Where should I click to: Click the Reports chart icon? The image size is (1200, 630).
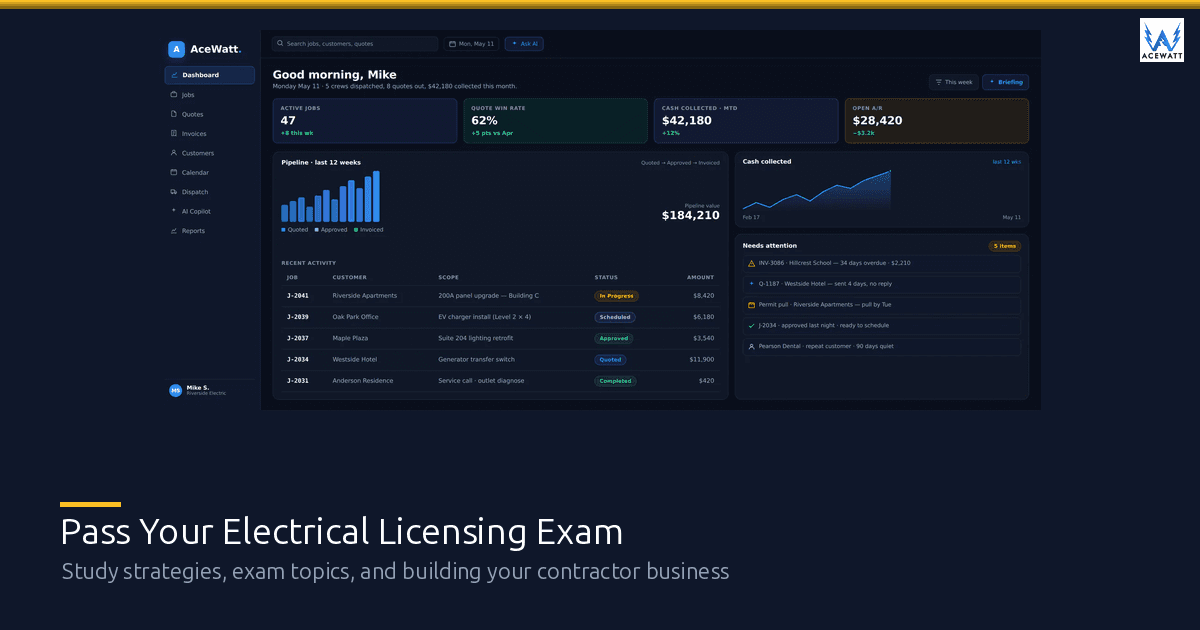[x=174, y=231]
